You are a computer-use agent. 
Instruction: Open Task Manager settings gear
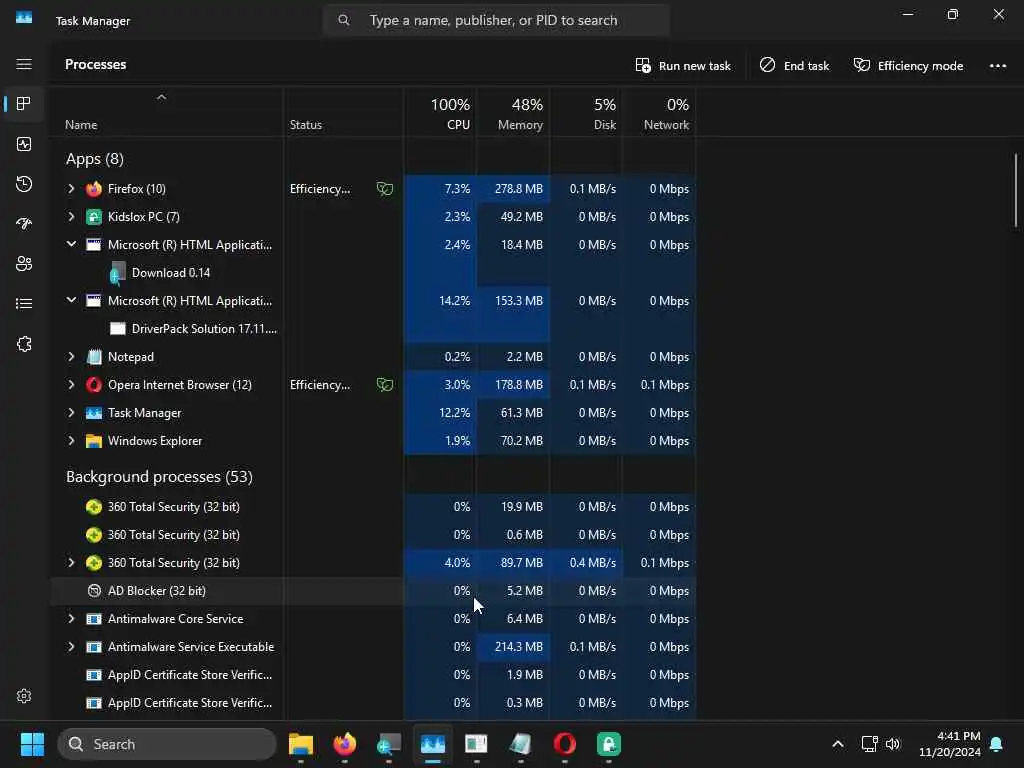click(24, 696)
